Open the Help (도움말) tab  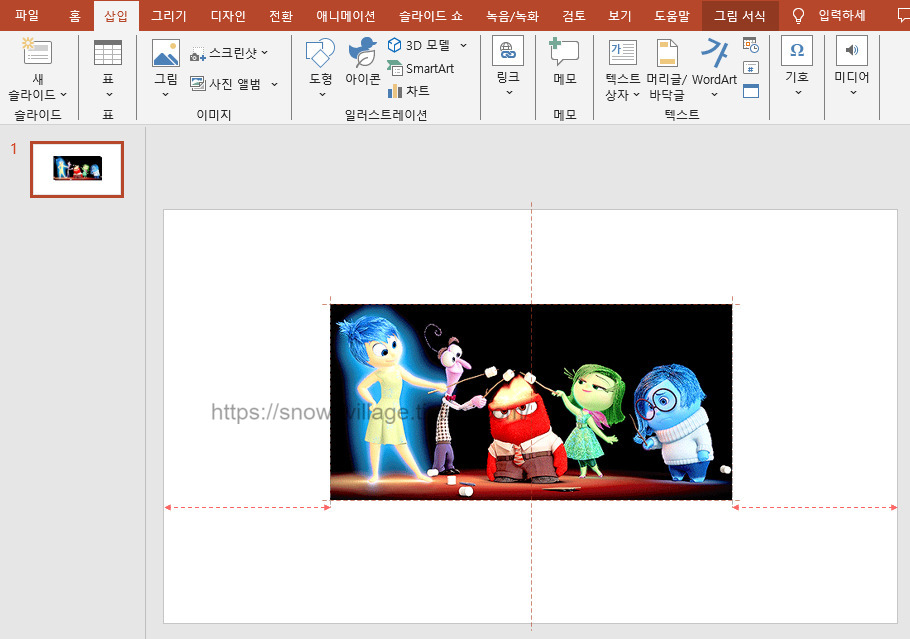672,16
